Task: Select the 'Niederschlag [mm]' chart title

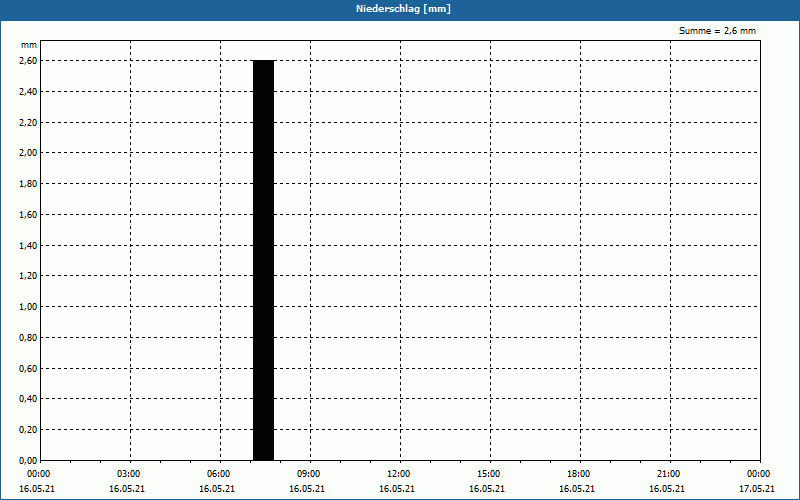Action: point(403,9)
